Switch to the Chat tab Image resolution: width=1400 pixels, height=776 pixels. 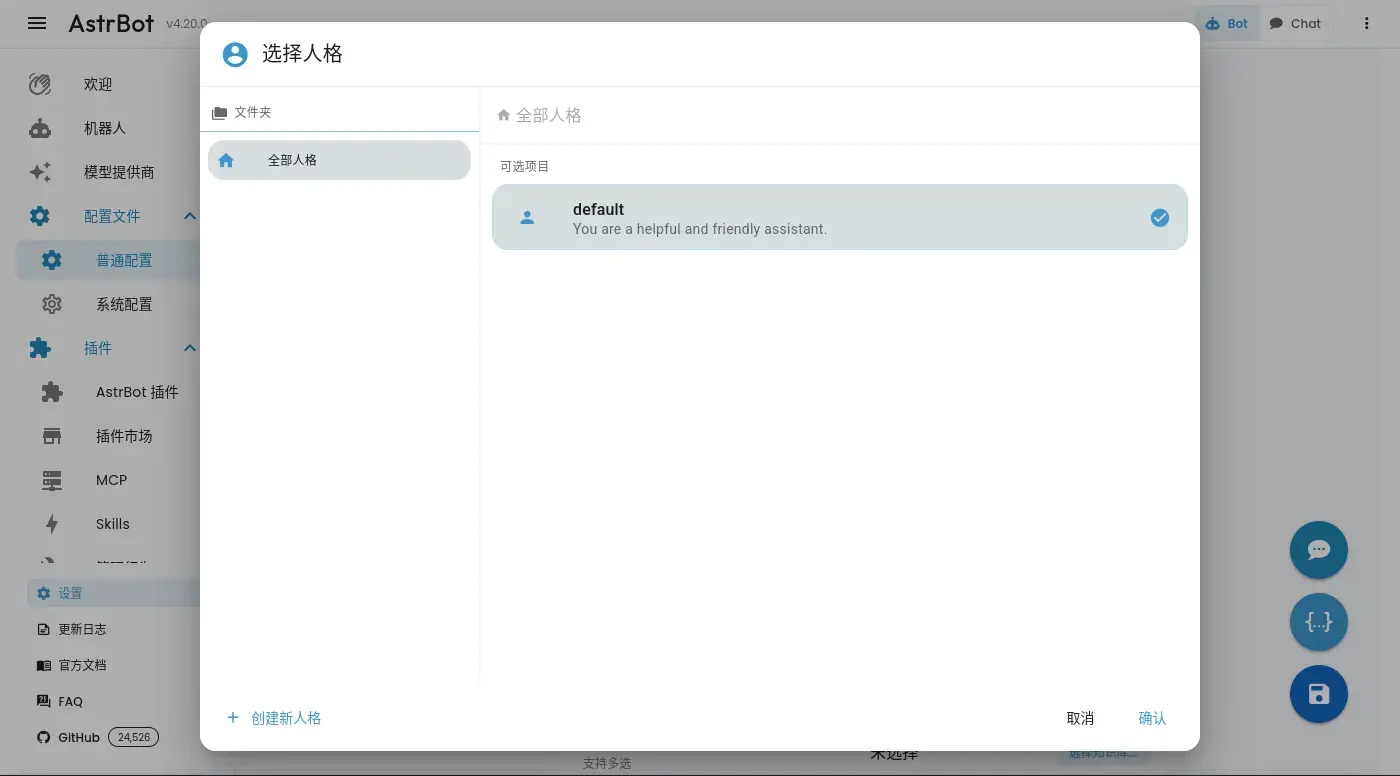tap(1295, 24)
